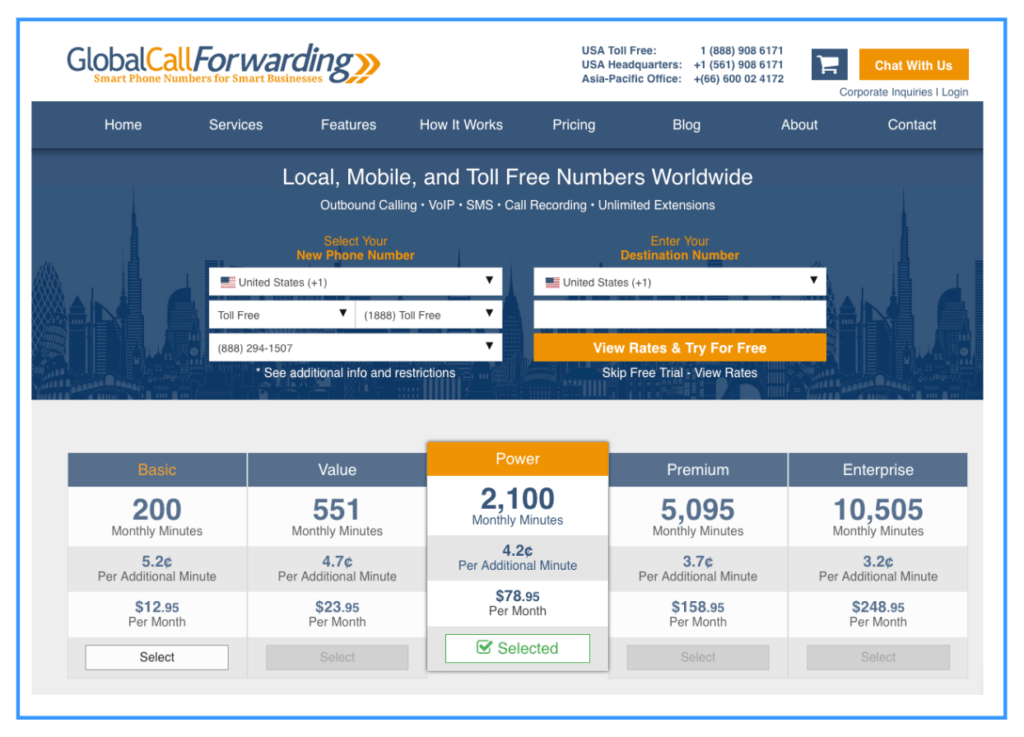The width and height of the screenshot is (1024, 737).
Task: Deselect the Selected Power plan
Action: point(517,648)
